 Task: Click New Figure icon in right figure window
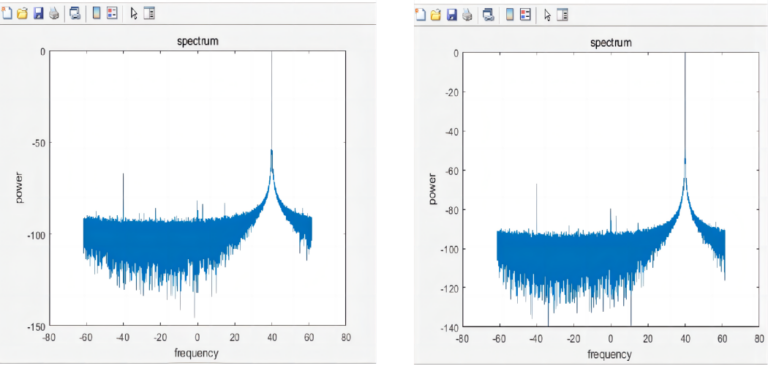(421, 15)
